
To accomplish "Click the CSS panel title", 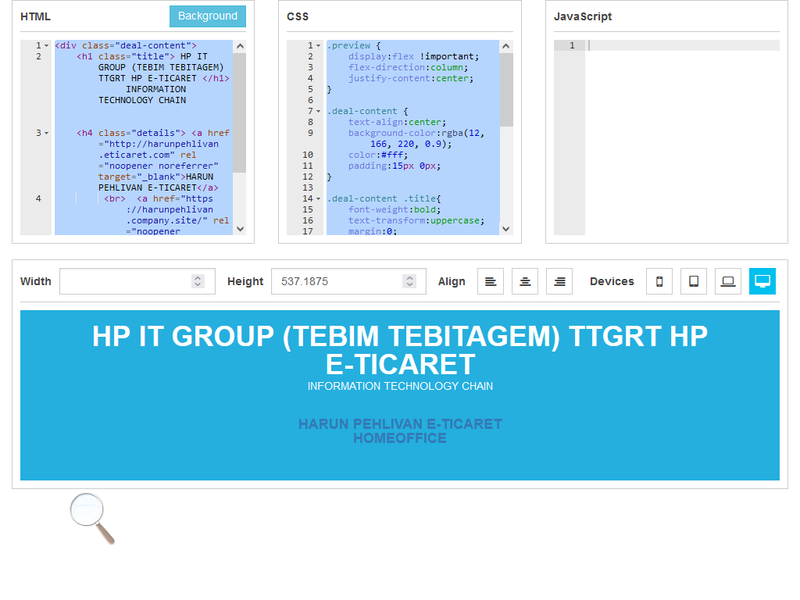I will (297, 16).
